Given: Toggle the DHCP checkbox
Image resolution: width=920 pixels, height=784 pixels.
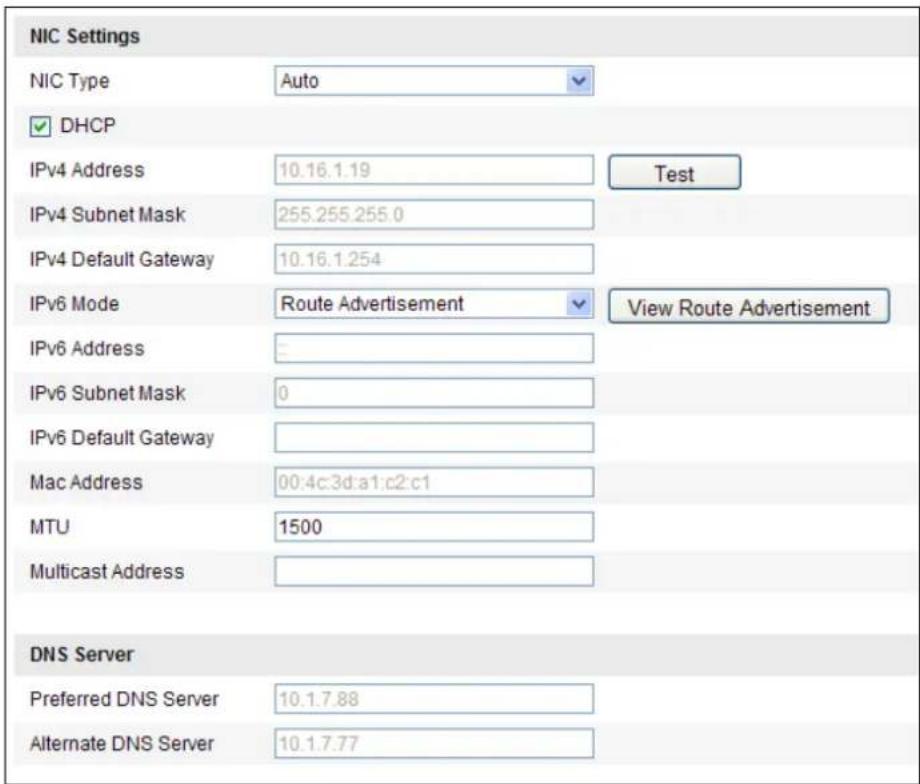Looking at the screenshot, I should pos(40,126).
